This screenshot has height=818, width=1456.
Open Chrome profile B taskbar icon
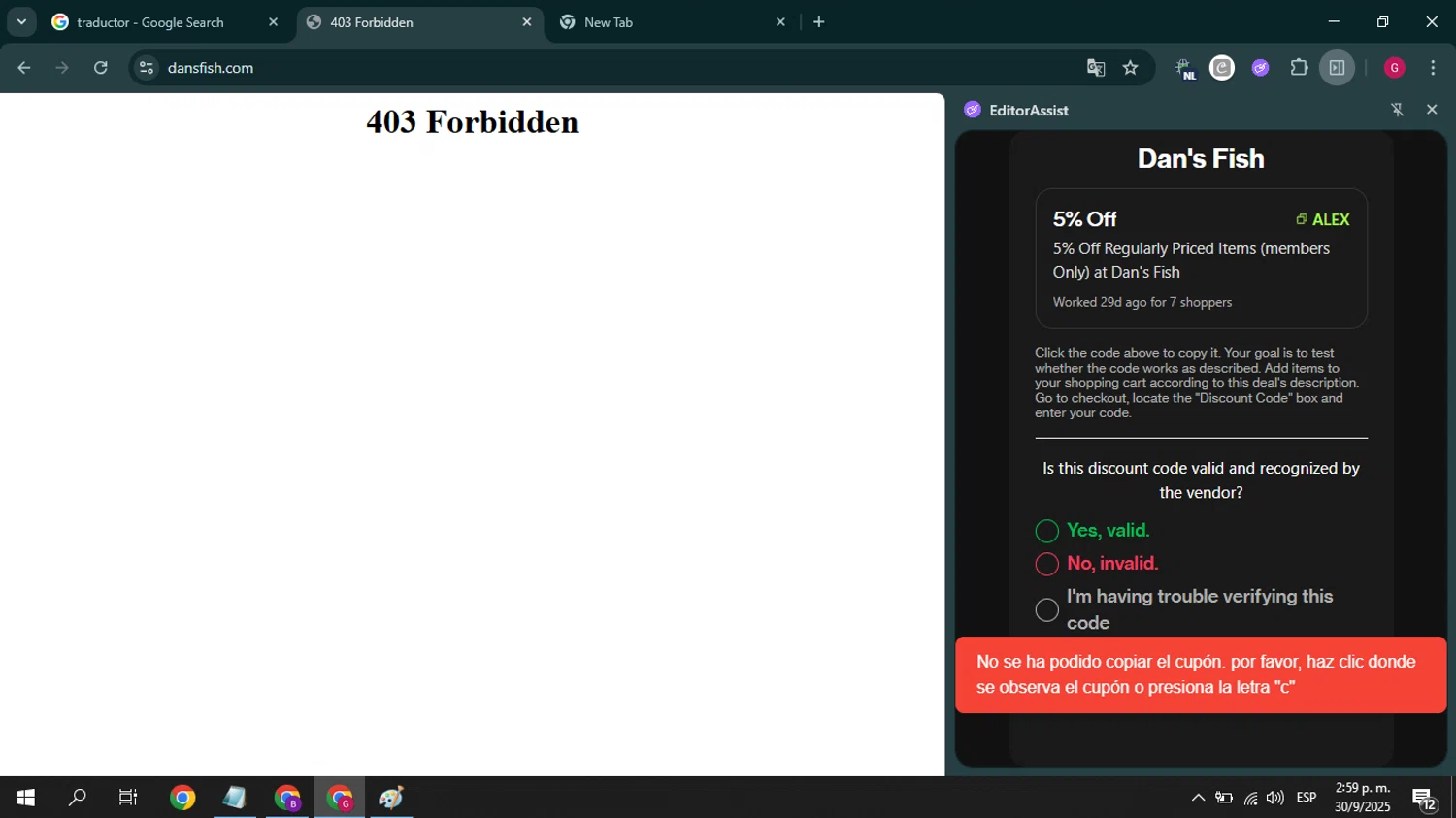[287, 798]
